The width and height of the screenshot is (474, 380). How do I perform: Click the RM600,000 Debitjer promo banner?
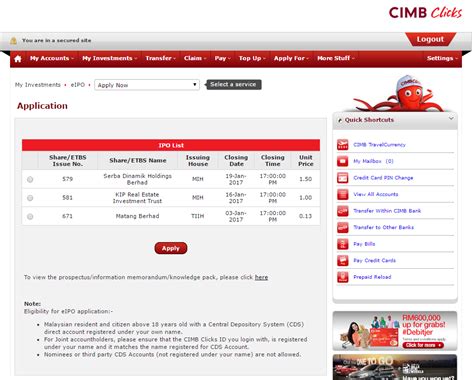395,331
